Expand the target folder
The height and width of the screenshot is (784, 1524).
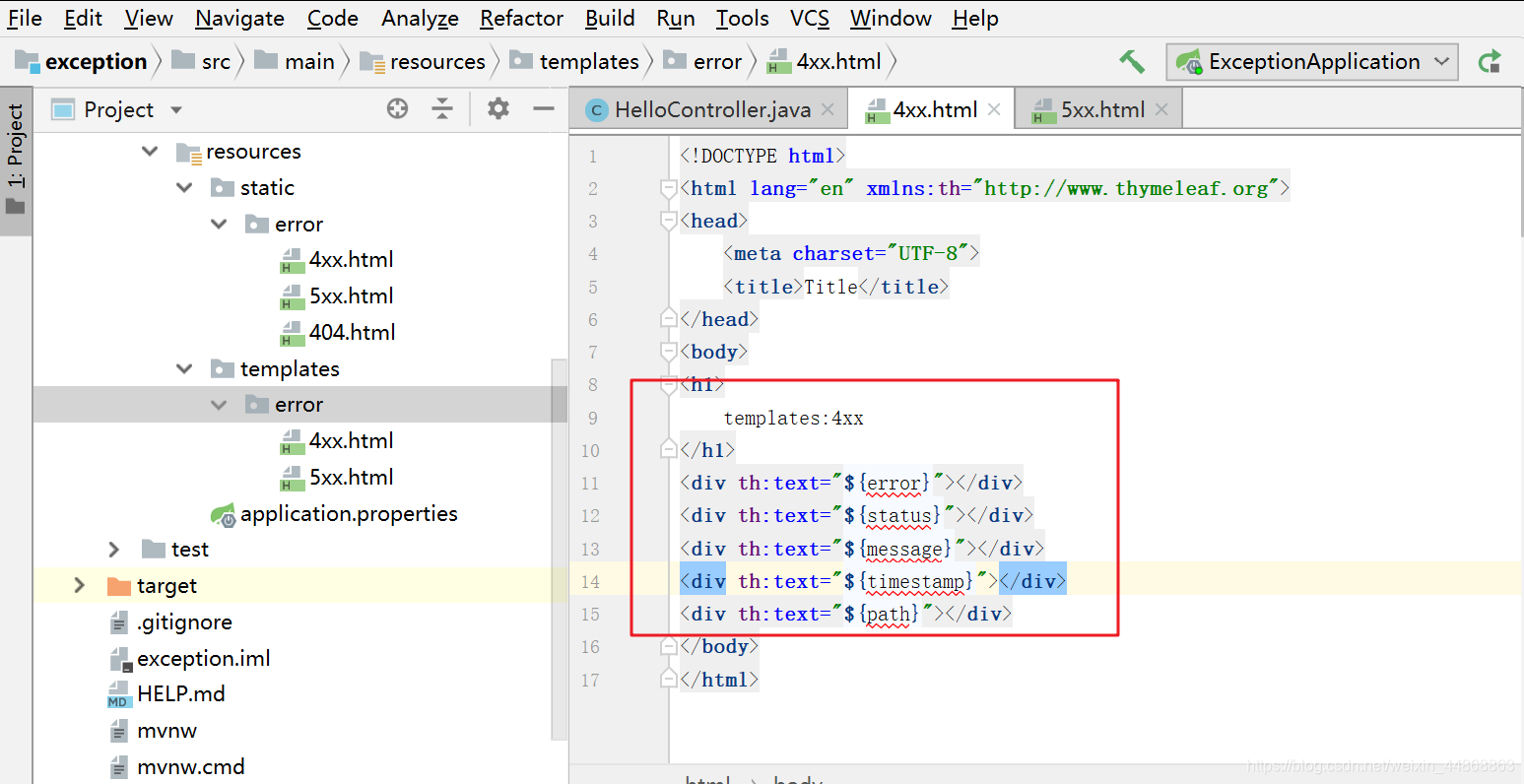[x=80, y=586]
